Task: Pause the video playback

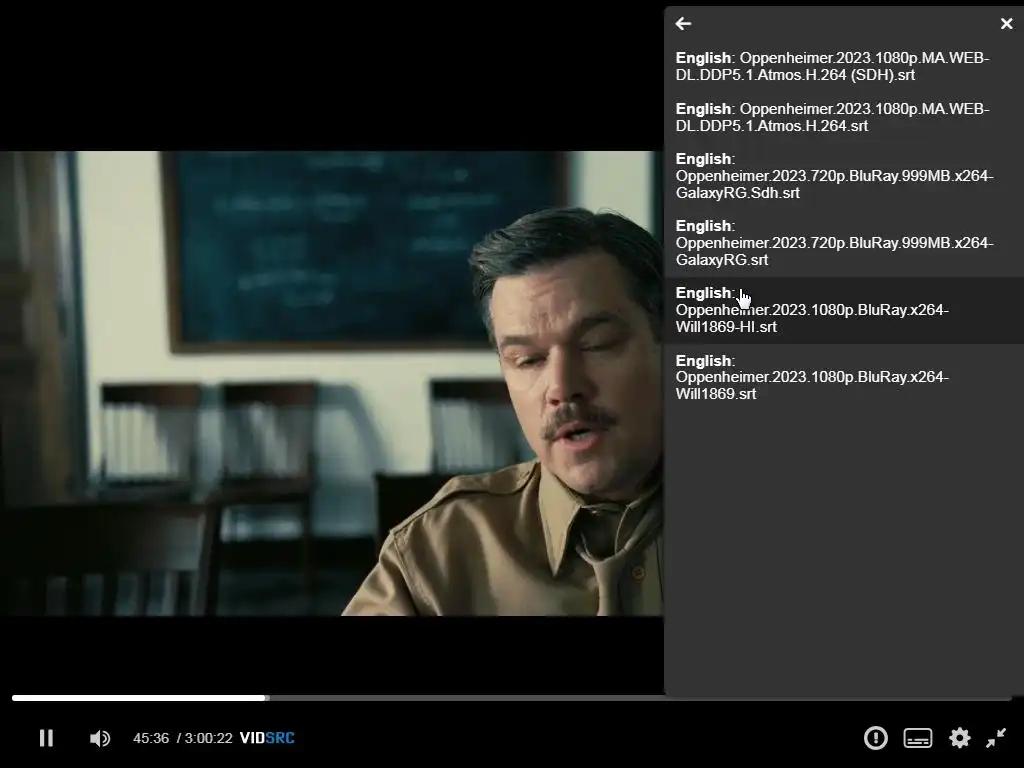Action: point(46,738)
